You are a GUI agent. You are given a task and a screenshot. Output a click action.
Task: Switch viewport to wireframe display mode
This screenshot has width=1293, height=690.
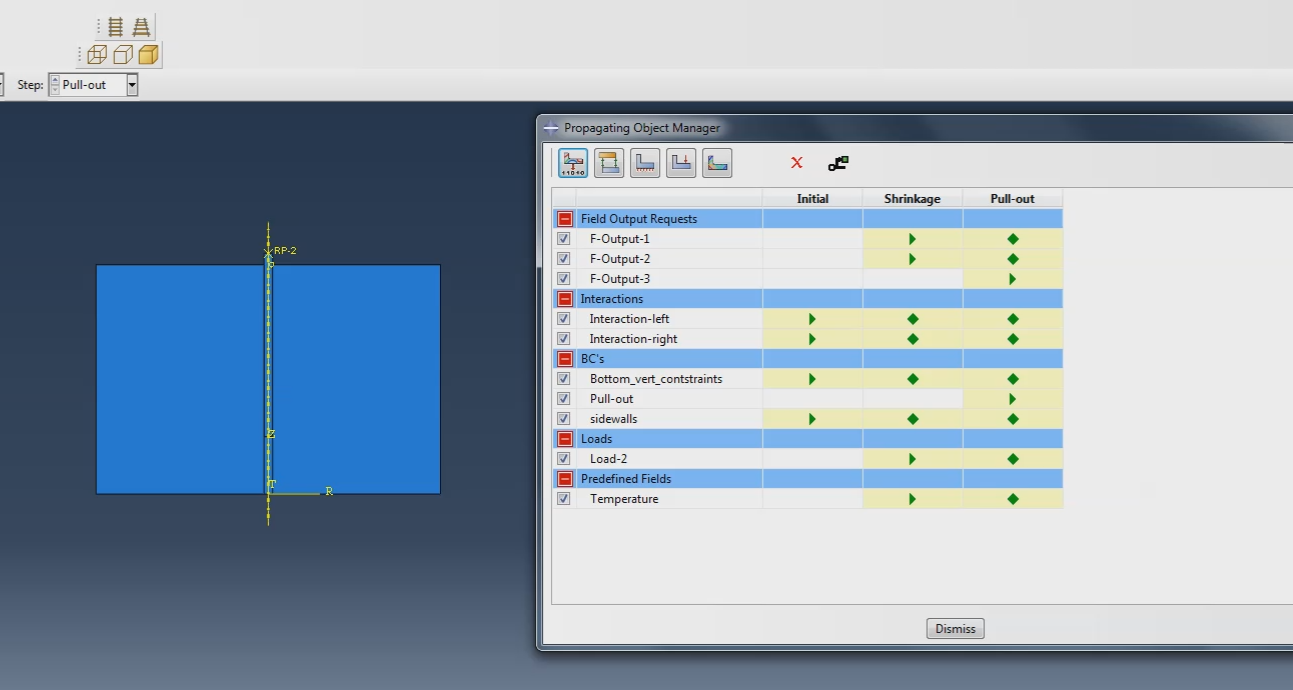click(96, 55)
